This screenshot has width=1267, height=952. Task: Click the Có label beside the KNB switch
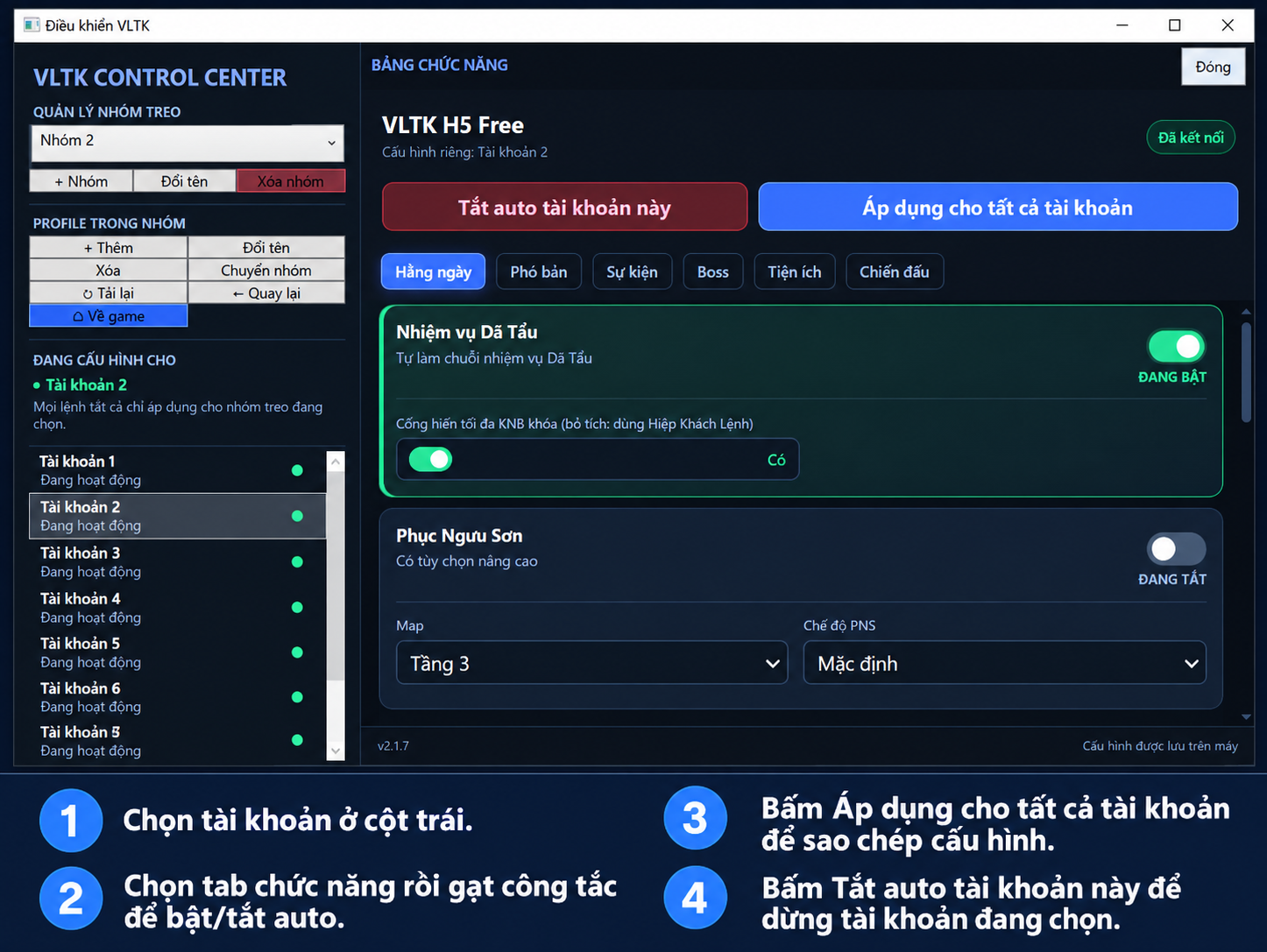[x=776, y=460]
